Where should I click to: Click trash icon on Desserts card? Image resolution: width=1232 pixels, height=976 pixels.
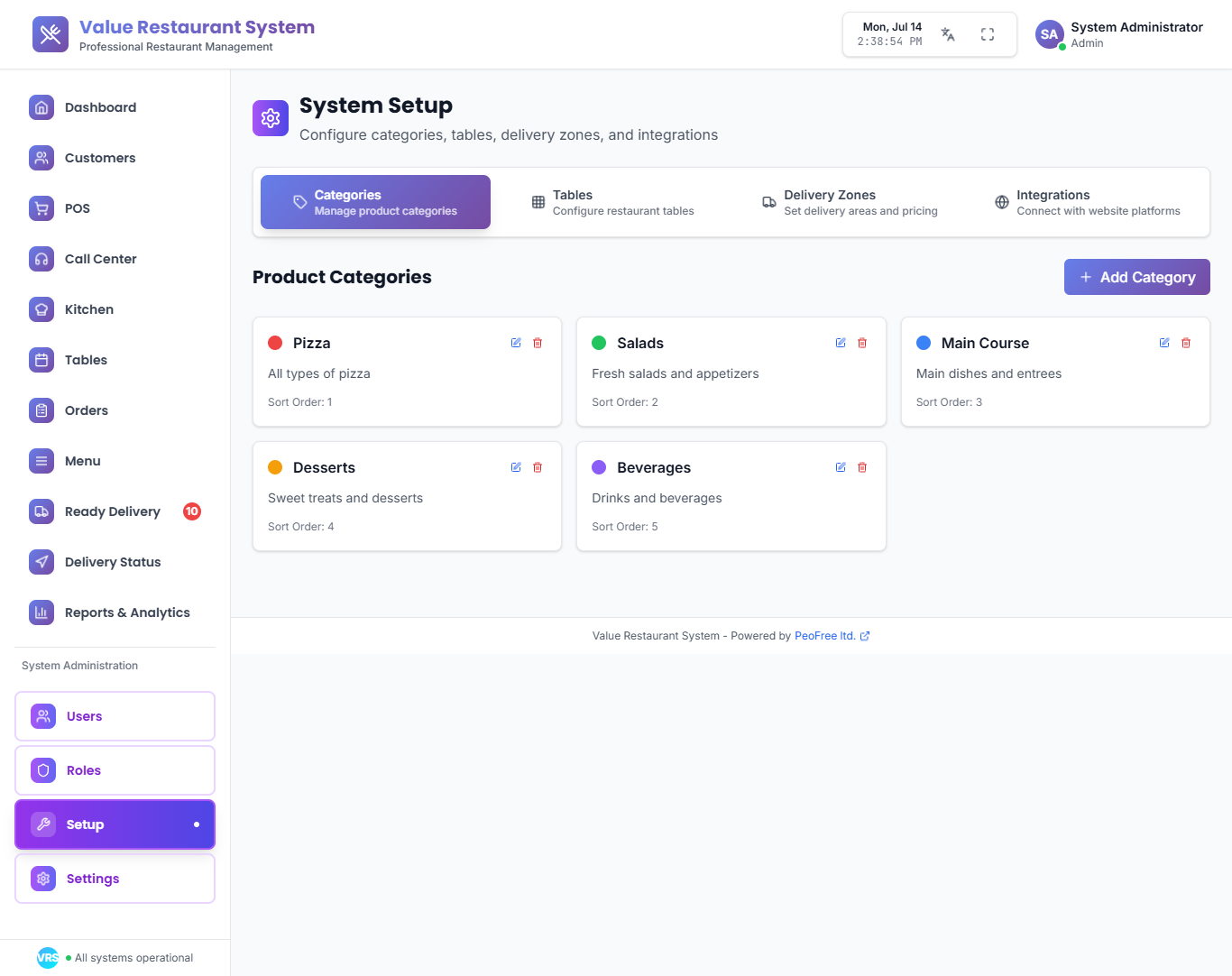(x=538, y=467)
